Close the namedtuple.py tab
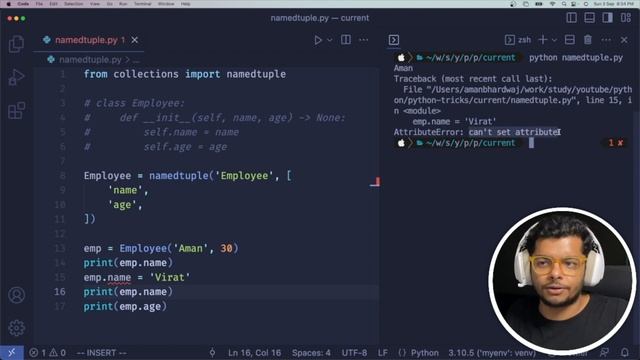This screenshot has height=360, width=640. click(x=135, y=40)
